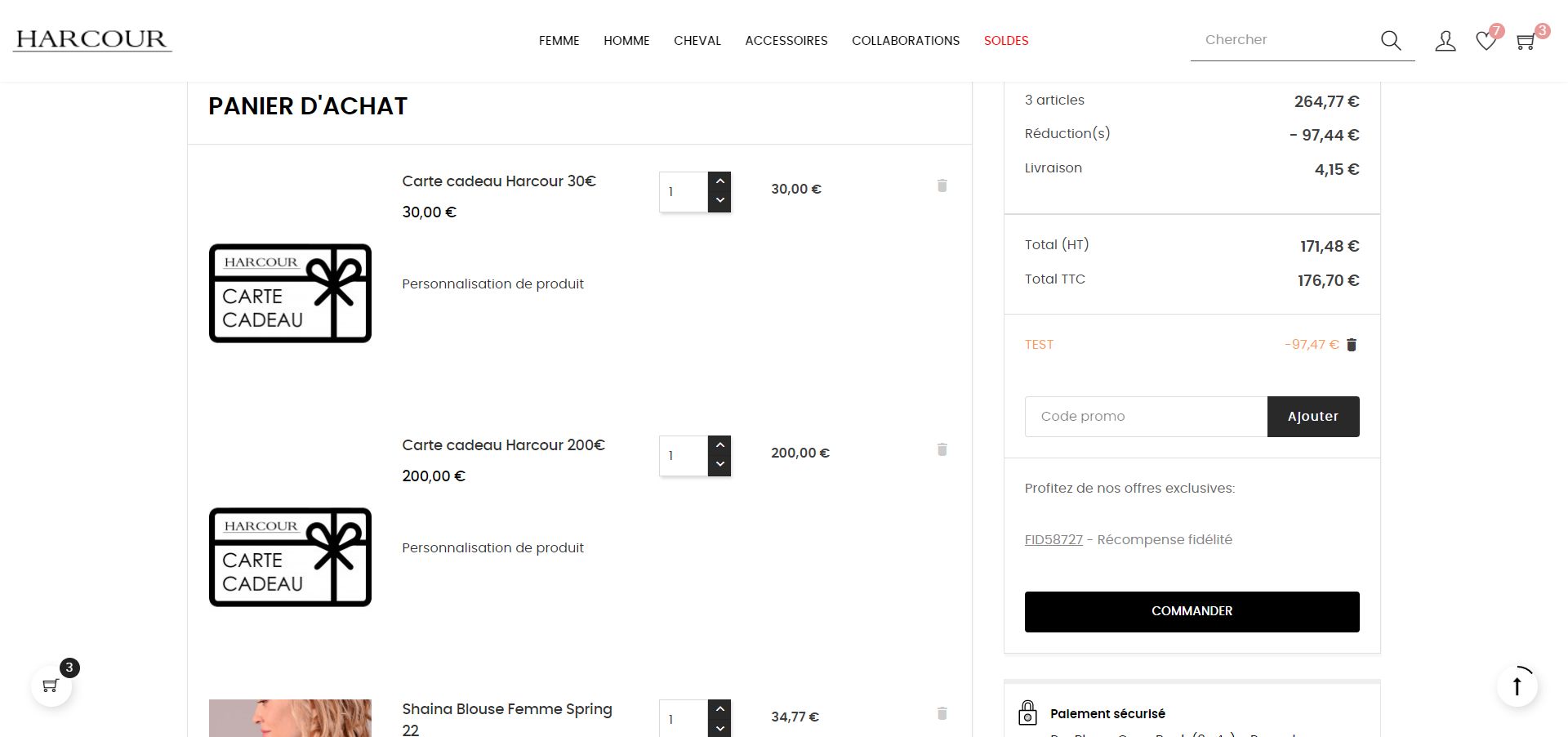Click quantity field for Shaina Blouse
This screenshot has width=1568, height=737.
[684, 718]
